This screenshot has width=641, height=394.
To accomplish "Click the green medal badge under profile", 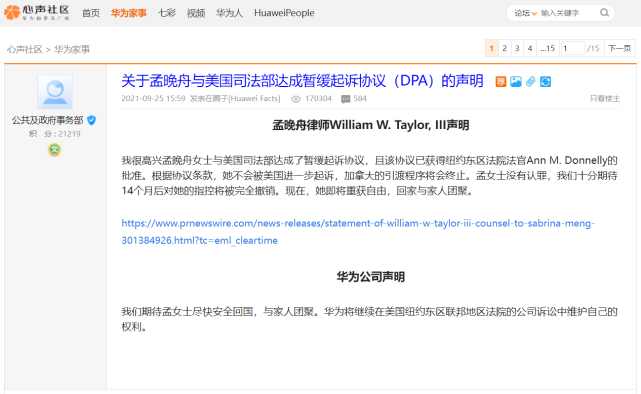I will click(54, 150).
